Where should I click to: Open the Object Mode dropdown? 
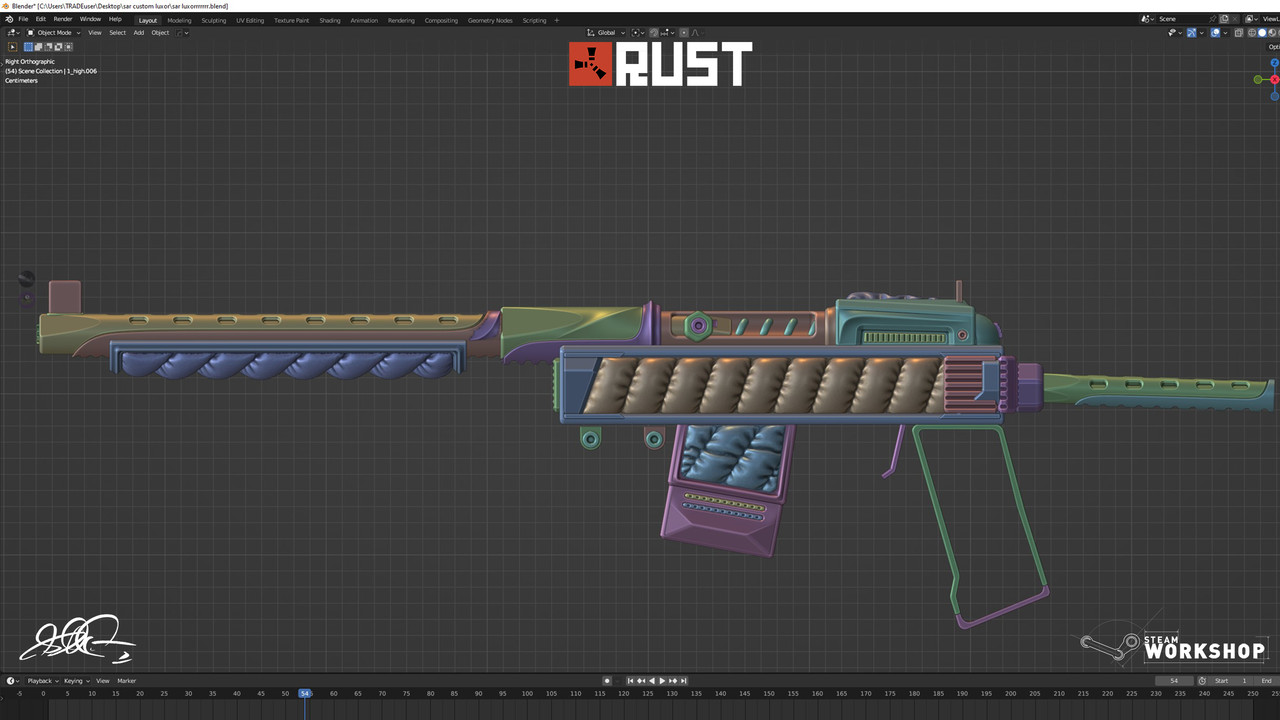coord(52,32)
